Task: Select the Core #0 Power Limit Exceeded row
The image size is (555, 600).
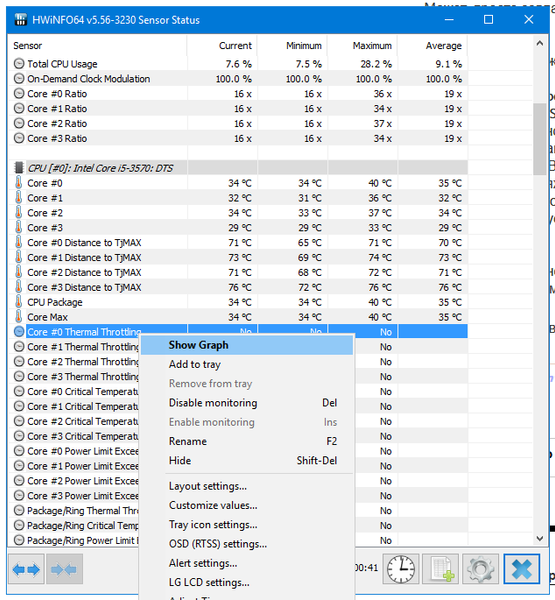Action: [x=83, y=451]
